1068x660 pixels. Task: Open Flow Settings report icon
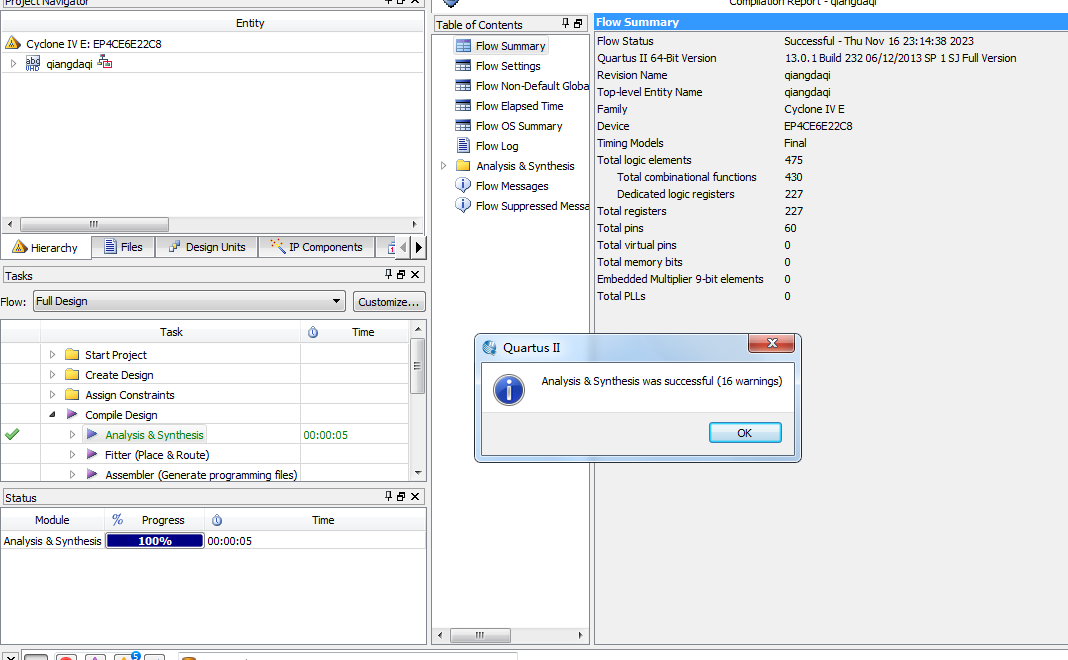tap(463, 65)
